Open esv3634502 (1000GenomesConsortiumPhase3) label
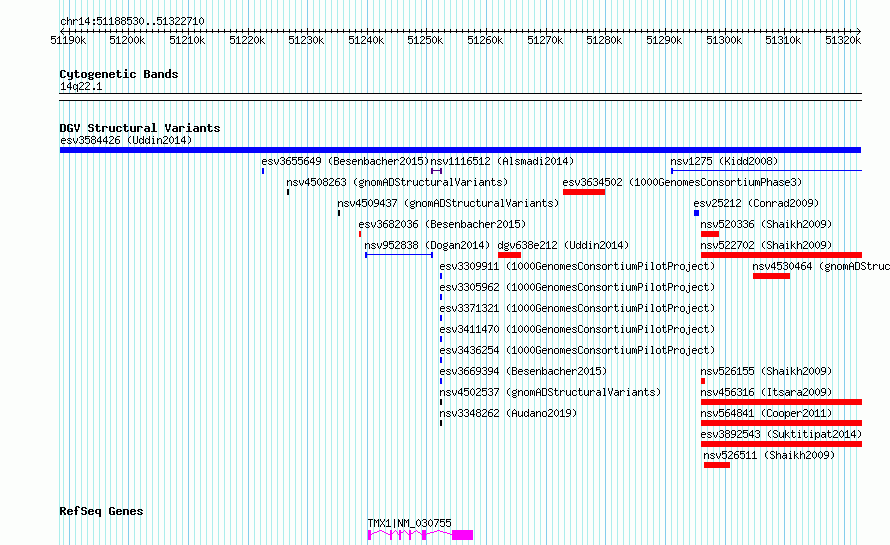This screenshot has height=545, width=890. [x=682, y=182]
